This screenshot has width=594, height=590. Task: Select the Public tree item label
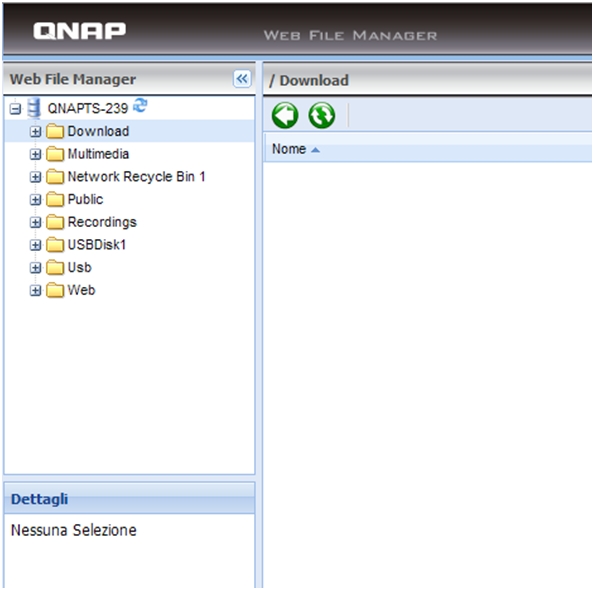pyautogui.click(x=85, y=200)
